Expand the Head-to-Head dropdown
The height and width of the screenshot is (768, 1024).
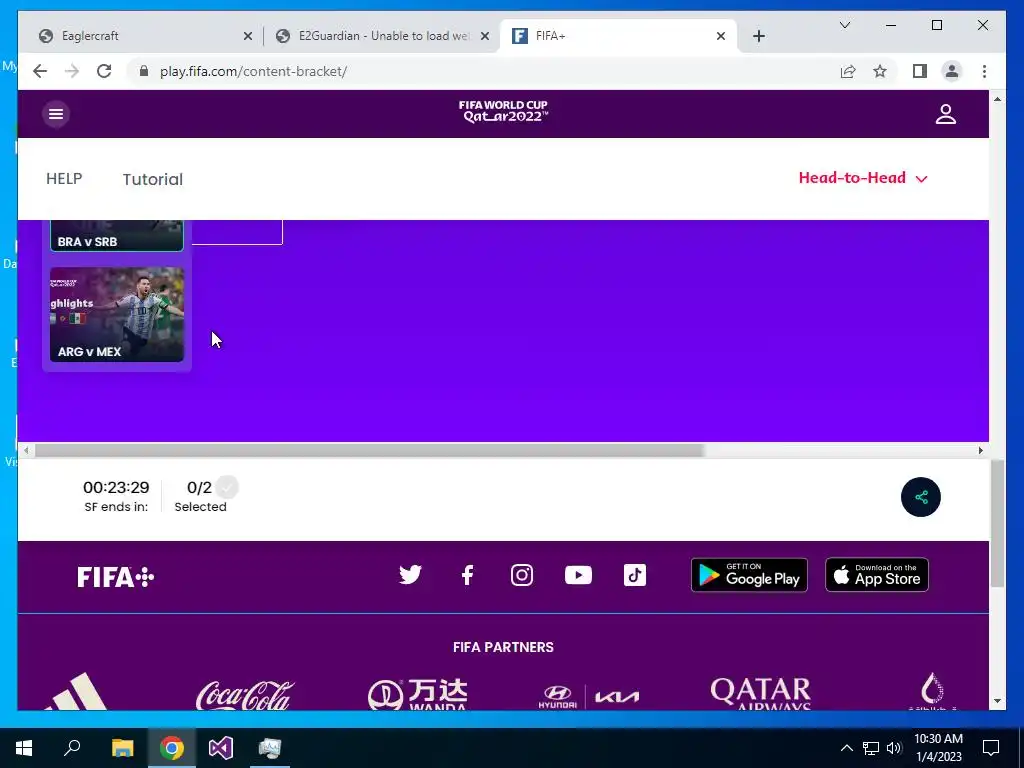(863, 178)
